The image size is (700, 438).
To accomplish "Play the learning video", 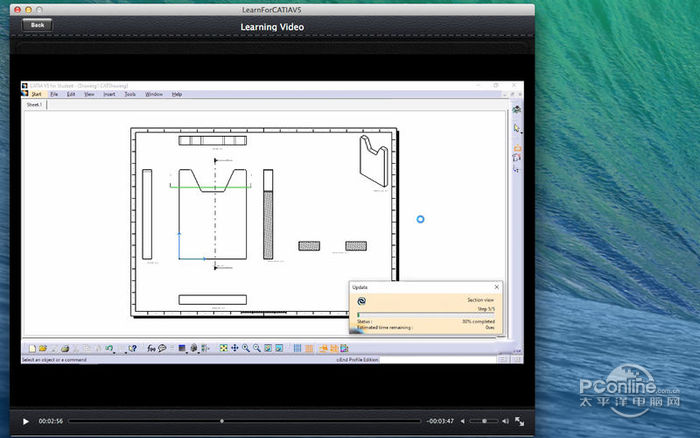I will coord(26,421).
